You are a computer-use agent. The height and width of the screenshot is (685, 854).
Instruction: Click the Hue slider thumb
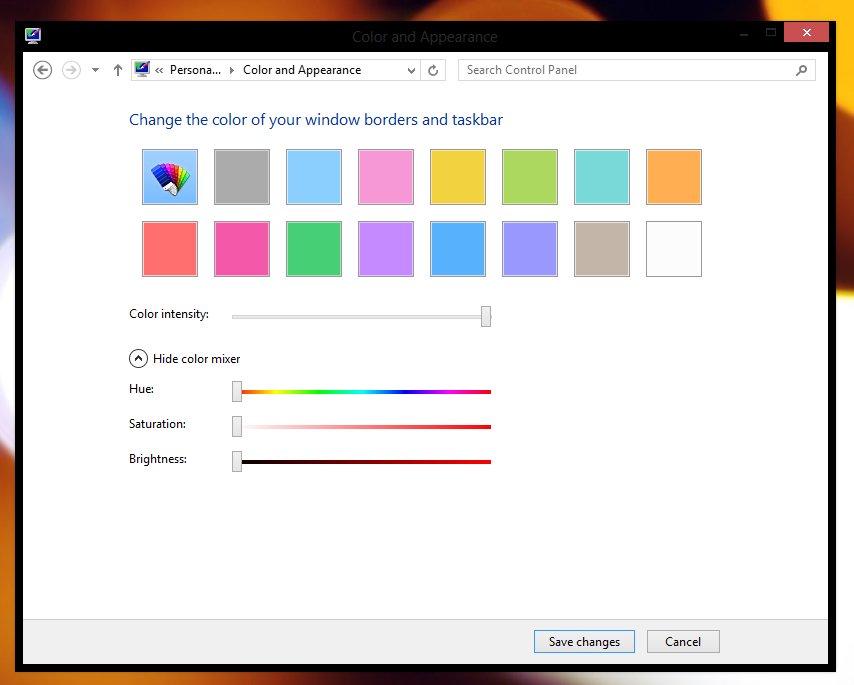[237, 391]
